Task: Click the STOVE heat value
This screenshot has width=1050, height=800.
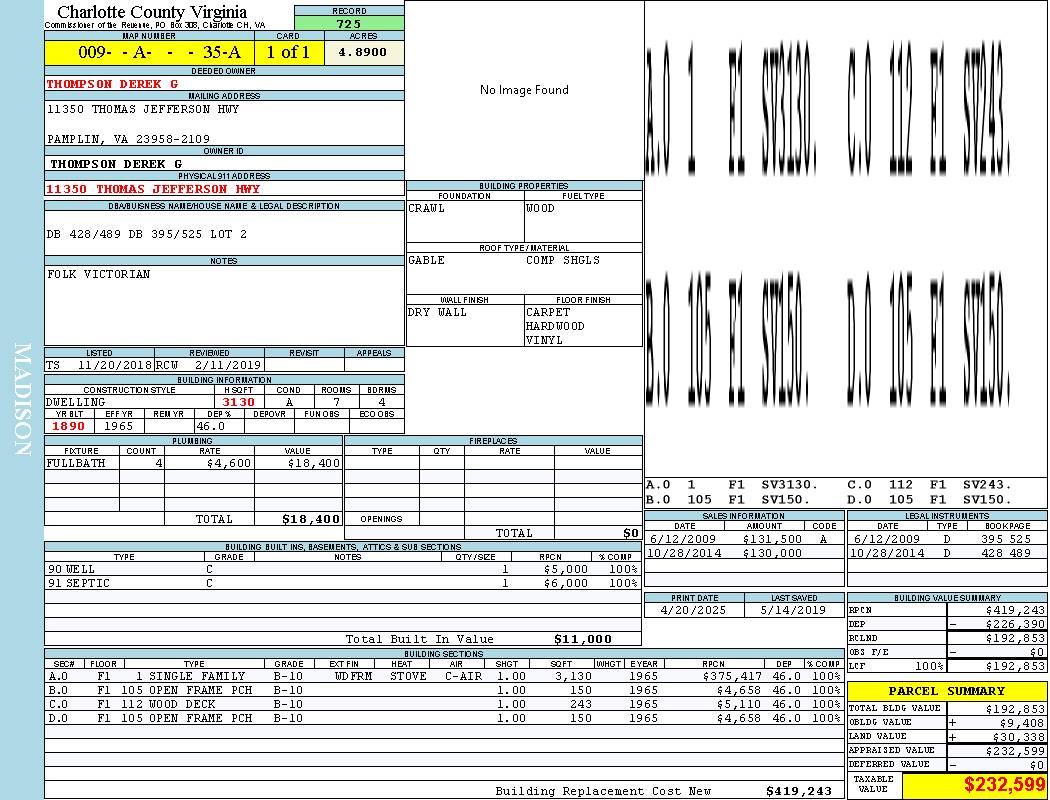Action: (408, 676)
